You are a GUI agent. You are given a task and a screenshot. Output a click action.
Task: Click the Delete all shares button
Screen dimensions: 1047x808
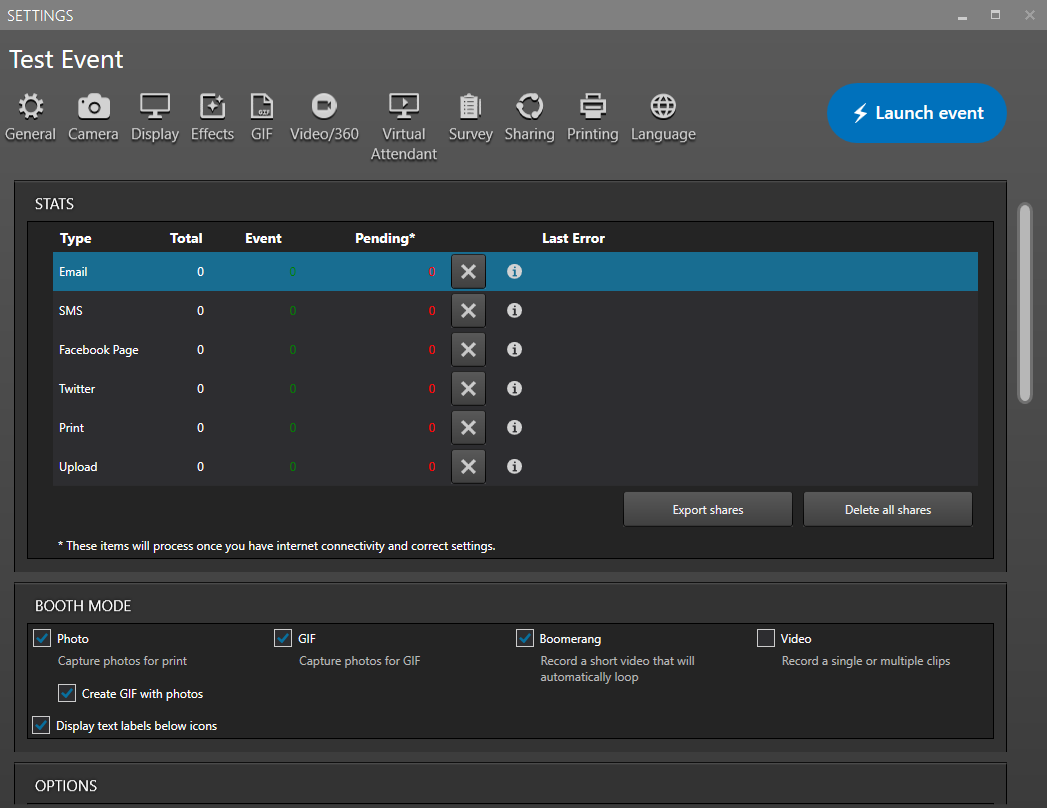(888, 509)
